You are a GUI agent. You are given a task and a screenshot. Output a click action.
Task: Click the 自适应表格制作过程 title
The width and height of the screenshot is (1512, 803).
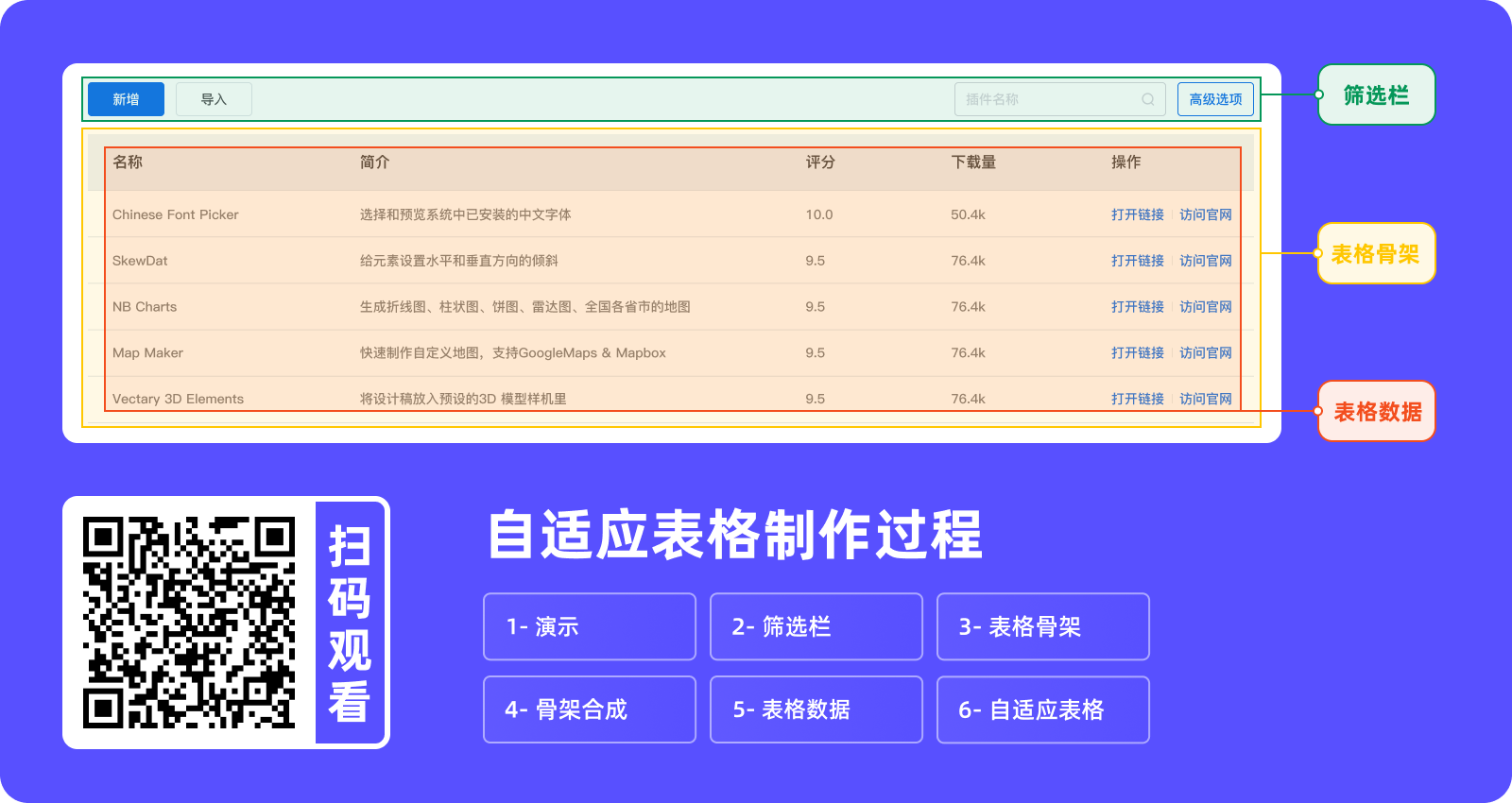point(735,535)
